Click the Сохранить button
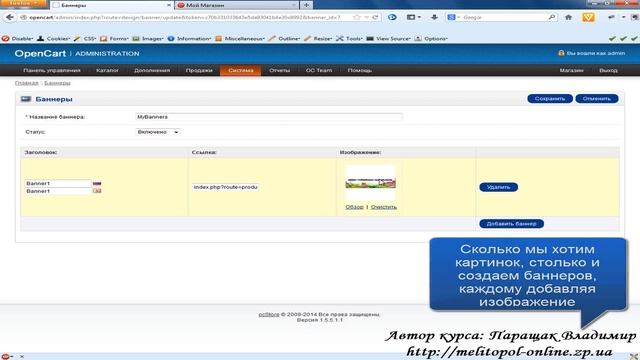This screenshot has width=640, height=360. pos(550,98)
